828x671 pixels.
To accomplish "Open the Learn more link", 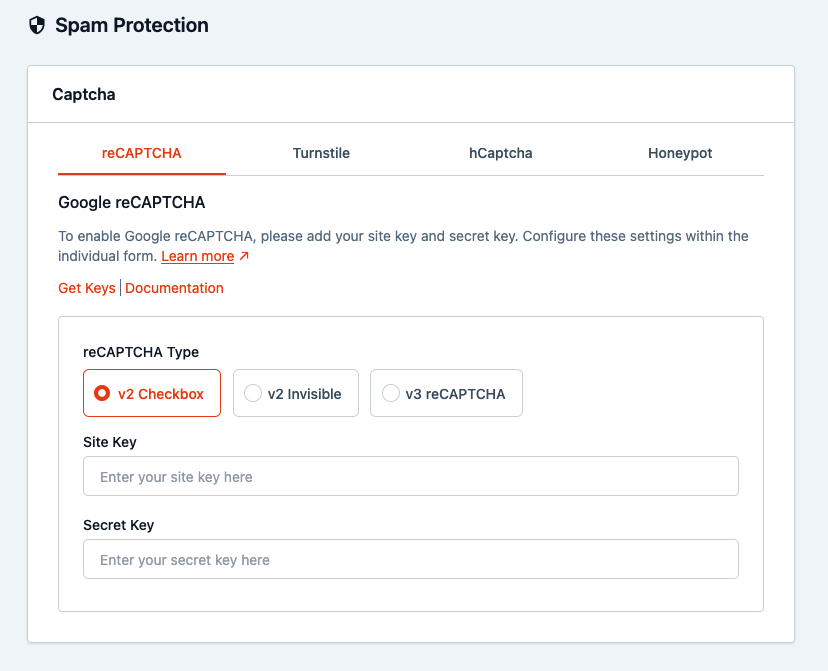I will point(197,256).
